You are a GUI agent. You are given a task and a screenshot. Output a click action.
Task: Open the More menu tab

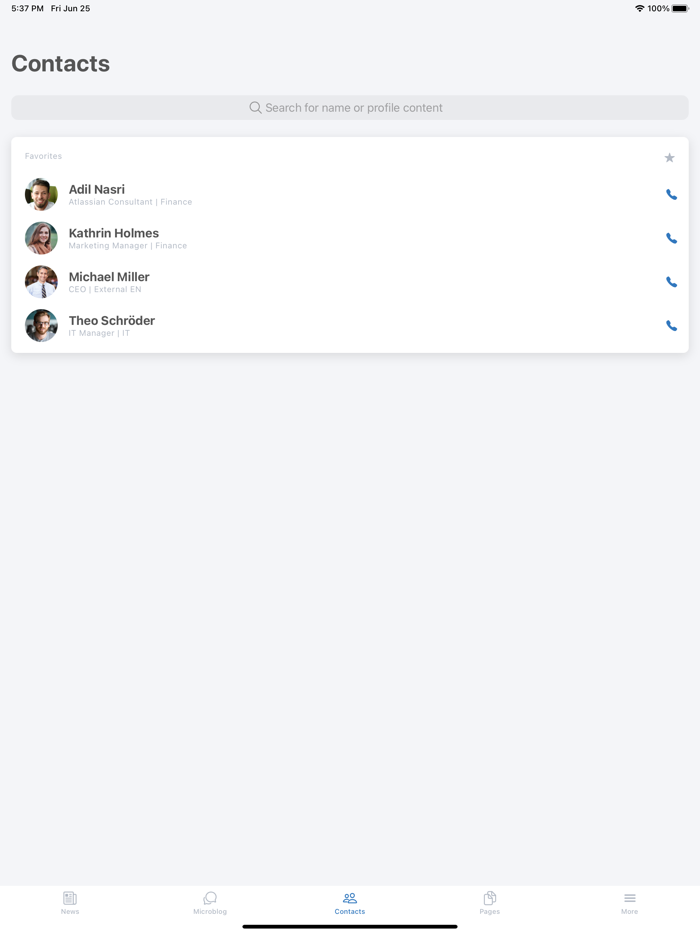[630, 902]
